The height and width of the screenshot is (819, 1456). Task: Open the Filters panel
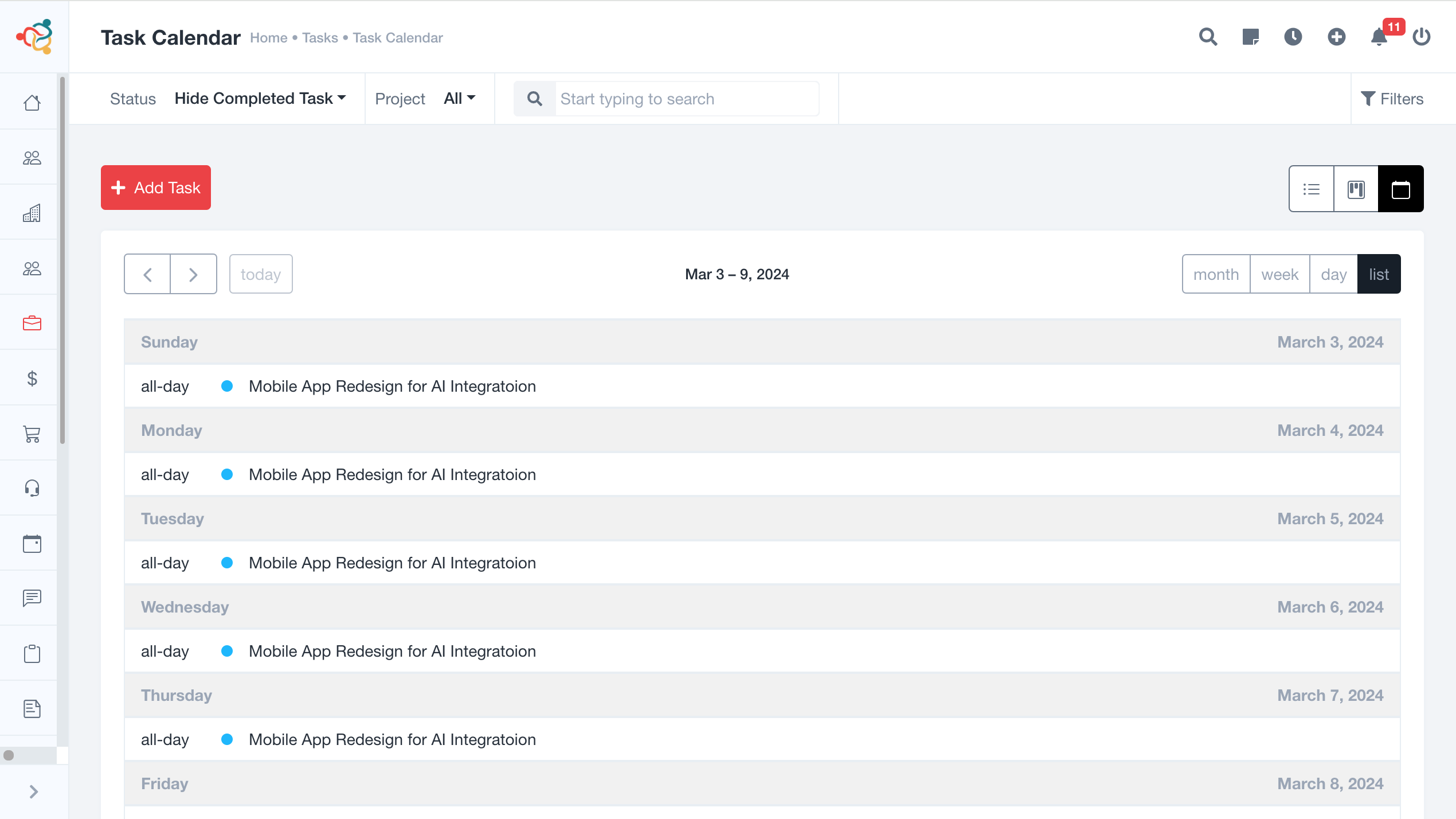pos(1392,99)
